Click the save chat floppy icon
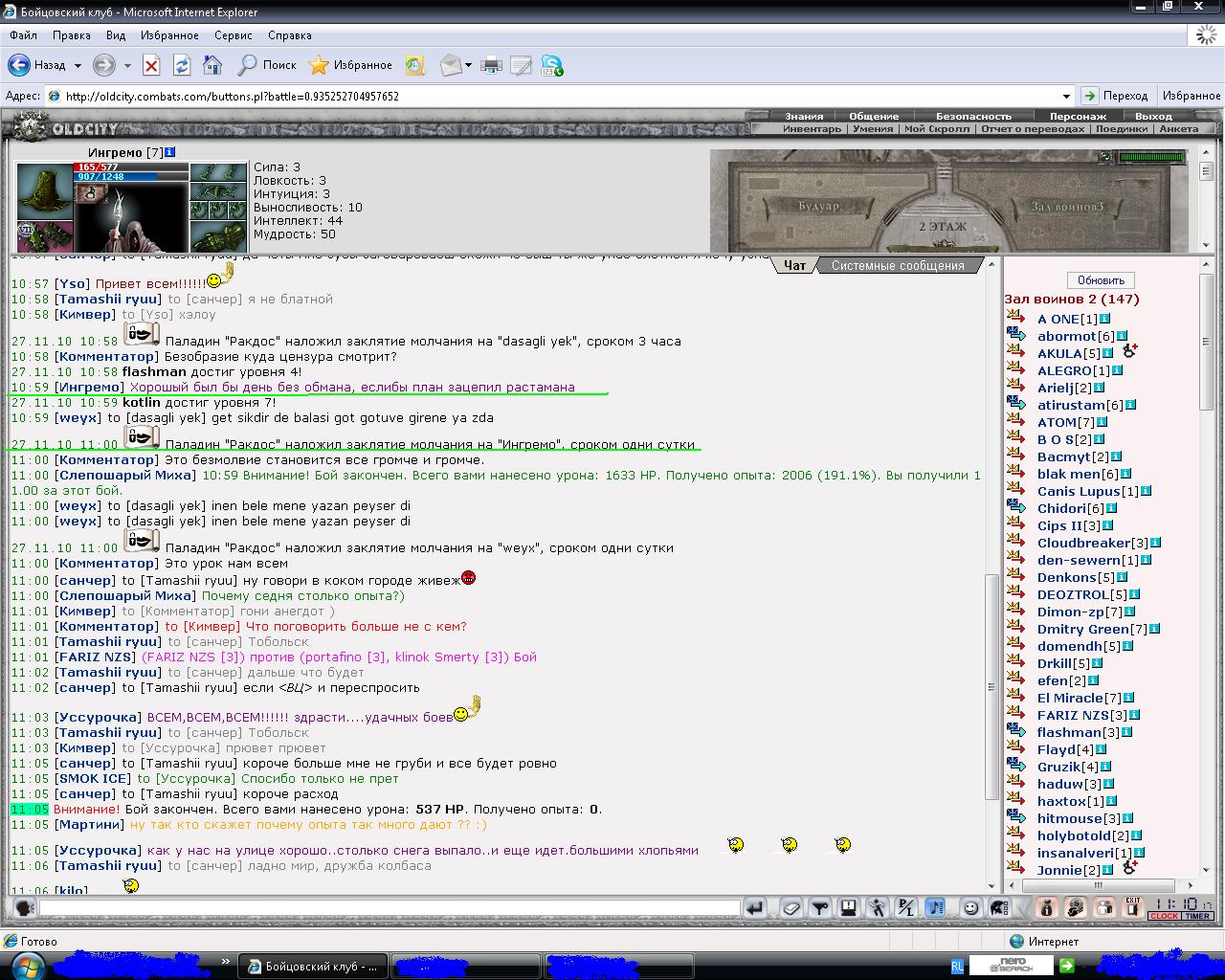Screen dimensions: 1225x980 point(848,908)
